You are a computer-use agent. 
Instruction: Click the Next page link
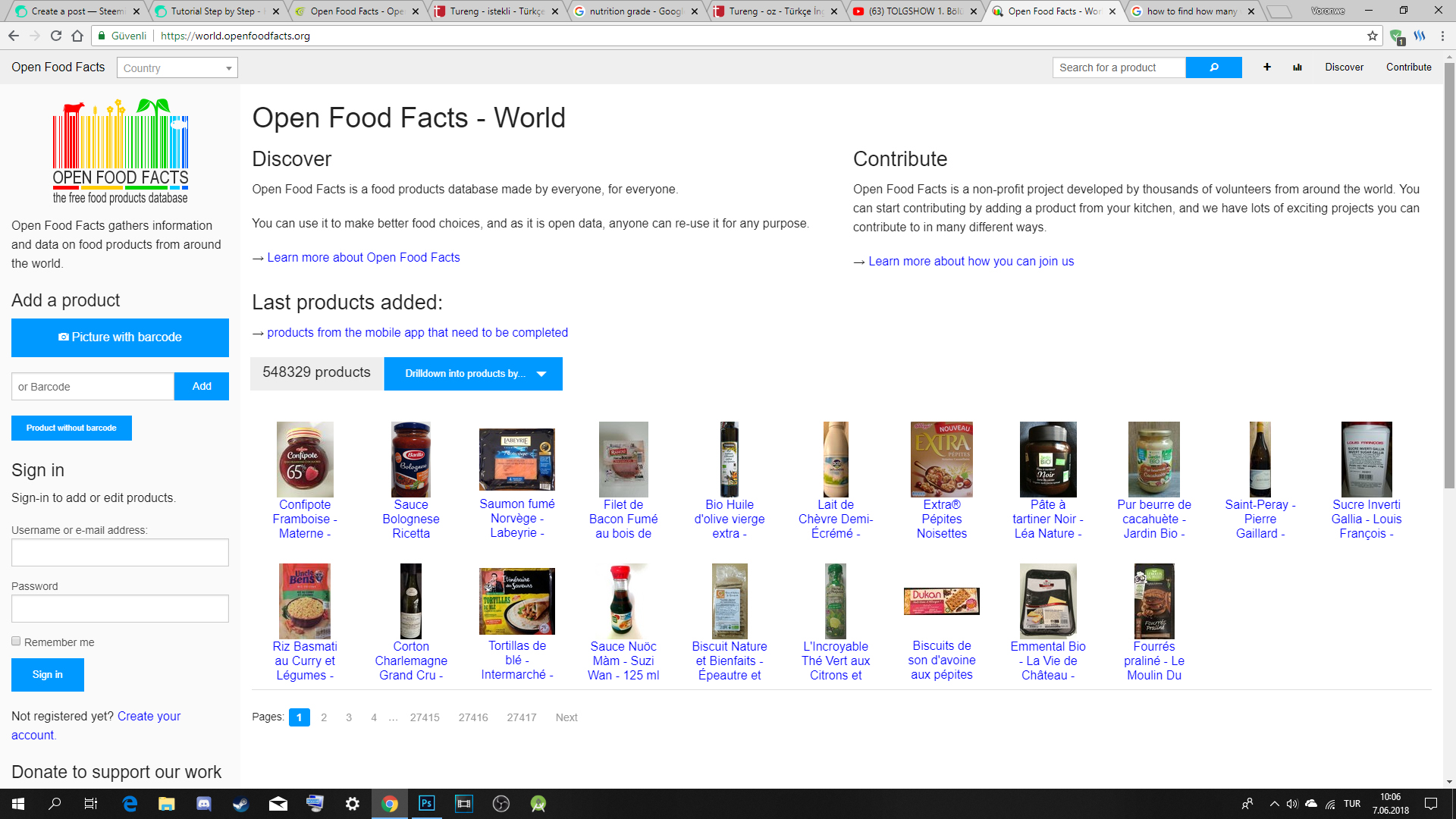pyautogui.click(x=566, y=717)
